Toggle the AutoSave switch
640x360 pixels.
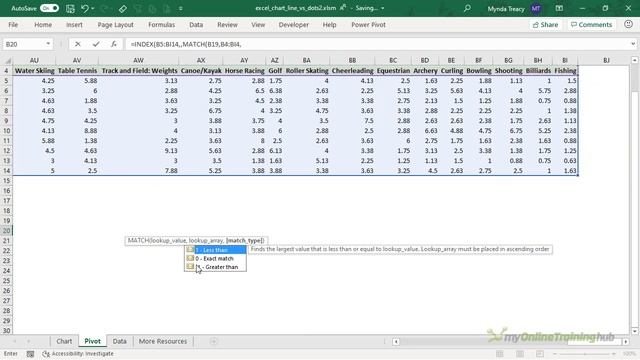tap(49, 8)
